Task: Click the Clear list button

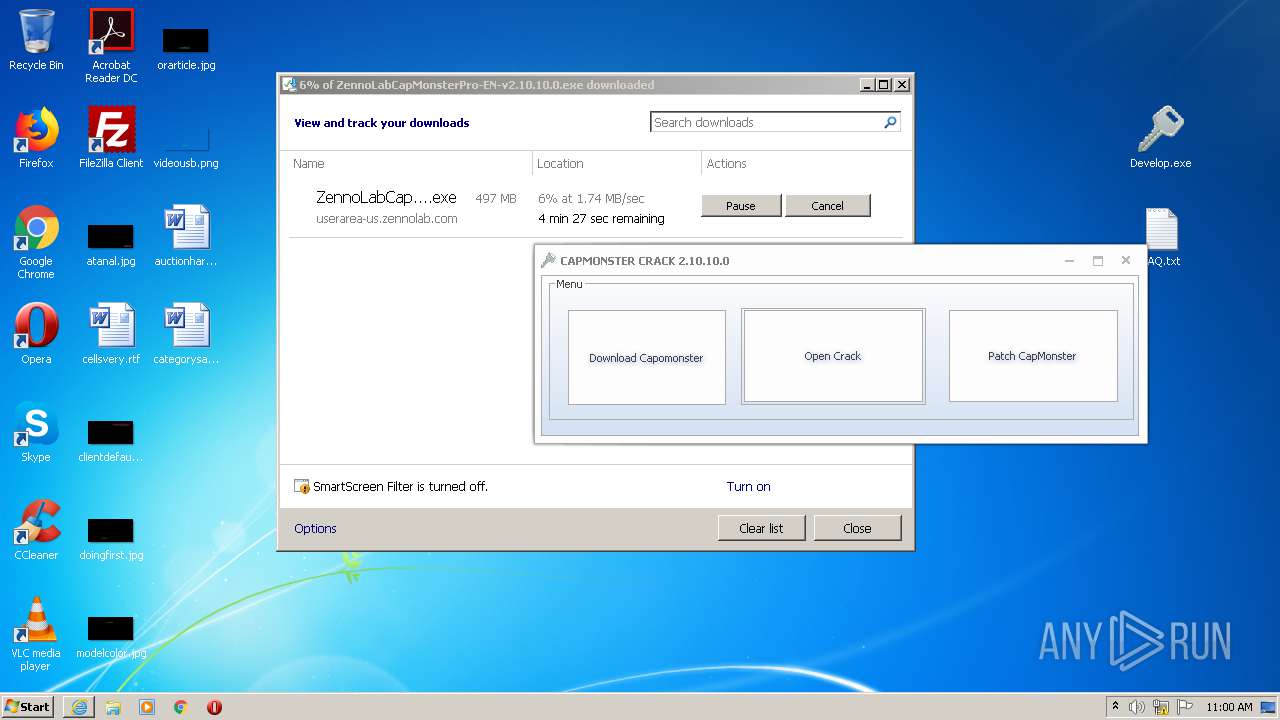Action: click(761, 528)
